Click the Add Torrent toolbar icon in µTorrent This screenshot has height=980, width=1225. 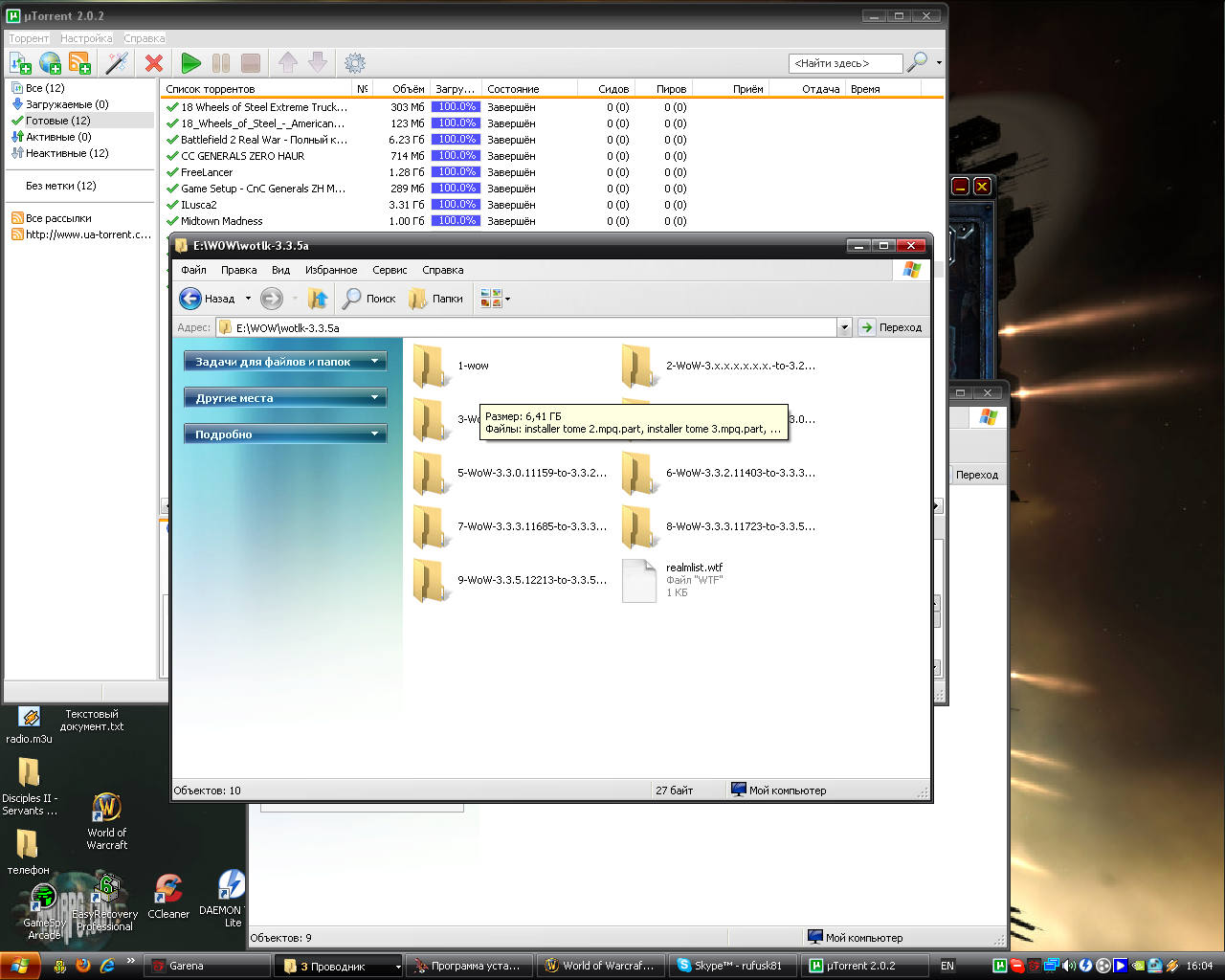(x=20, y=63)
